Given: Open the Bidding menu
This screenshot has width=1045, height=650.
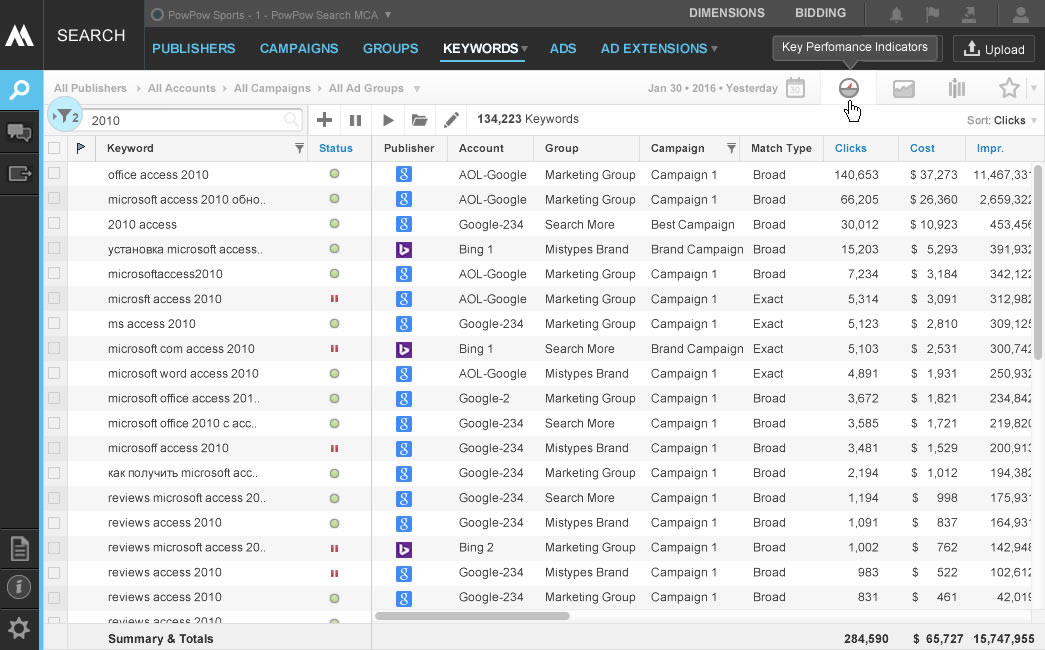Looking at the screenshot, I should point(820,13).
